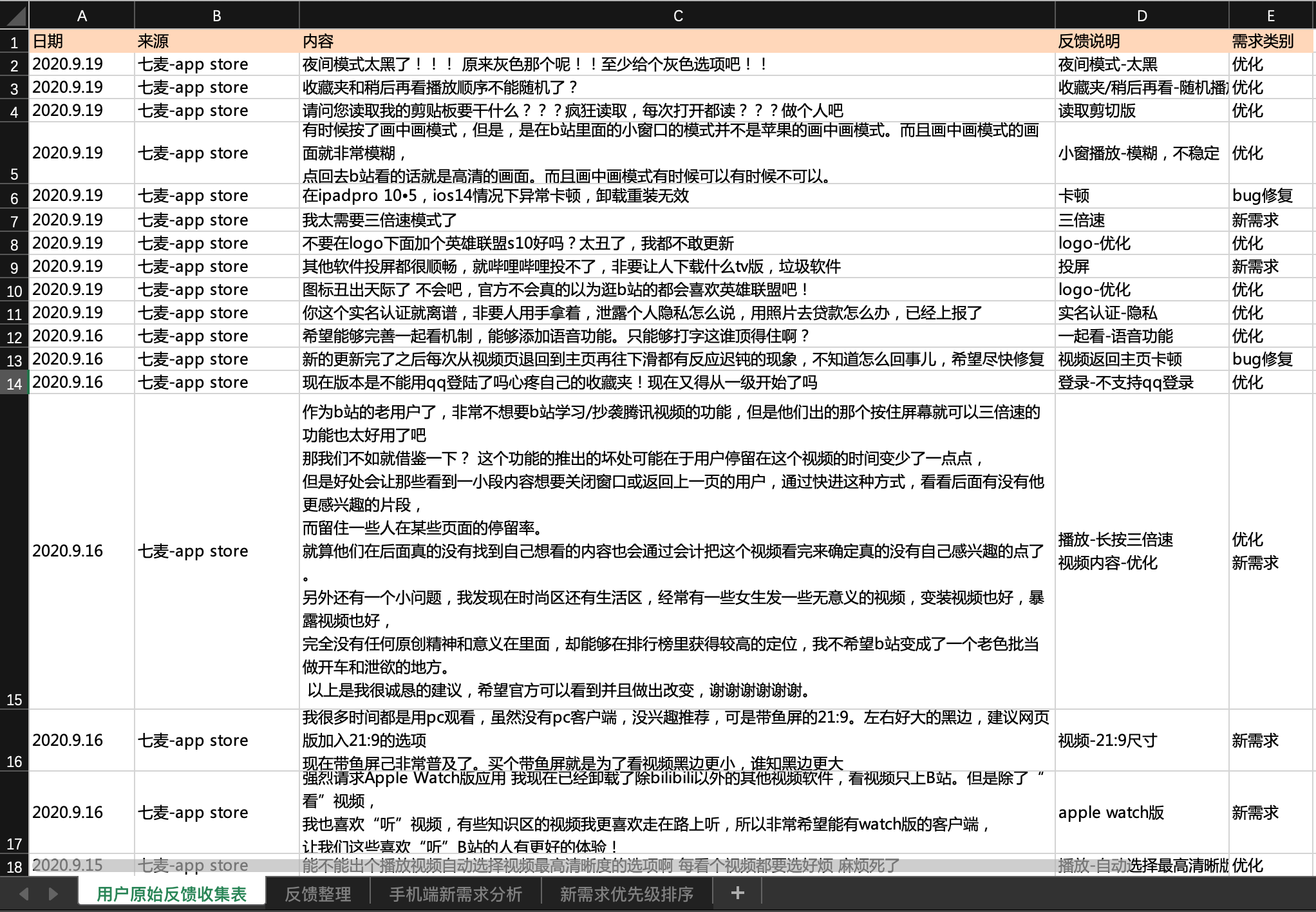Select the apple watch版 cell
Viewport: 1316px width, 912px height.
tap(1142, 813)
